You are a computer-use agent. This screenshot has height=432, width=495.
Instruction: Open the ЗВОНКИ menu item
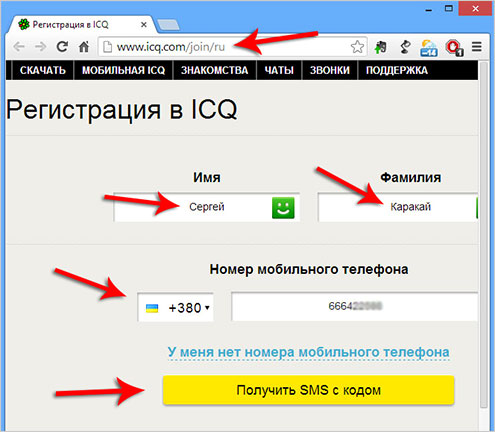pos(330,70)
